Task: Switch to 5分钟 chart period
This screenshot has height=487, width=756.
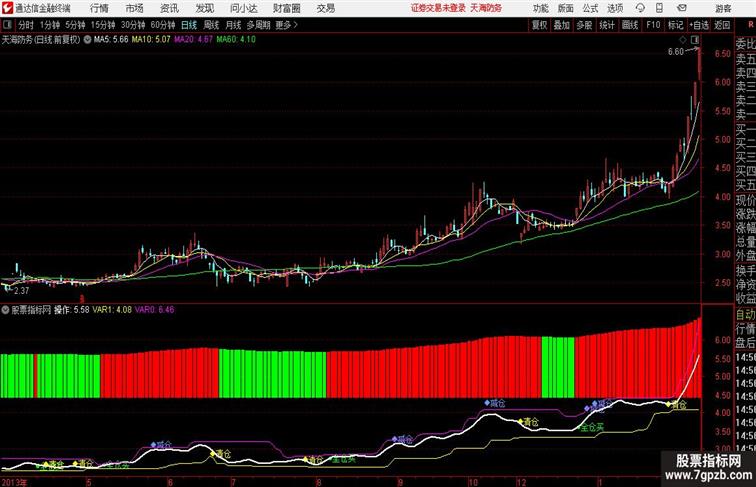Action: (x=75, y=25)
